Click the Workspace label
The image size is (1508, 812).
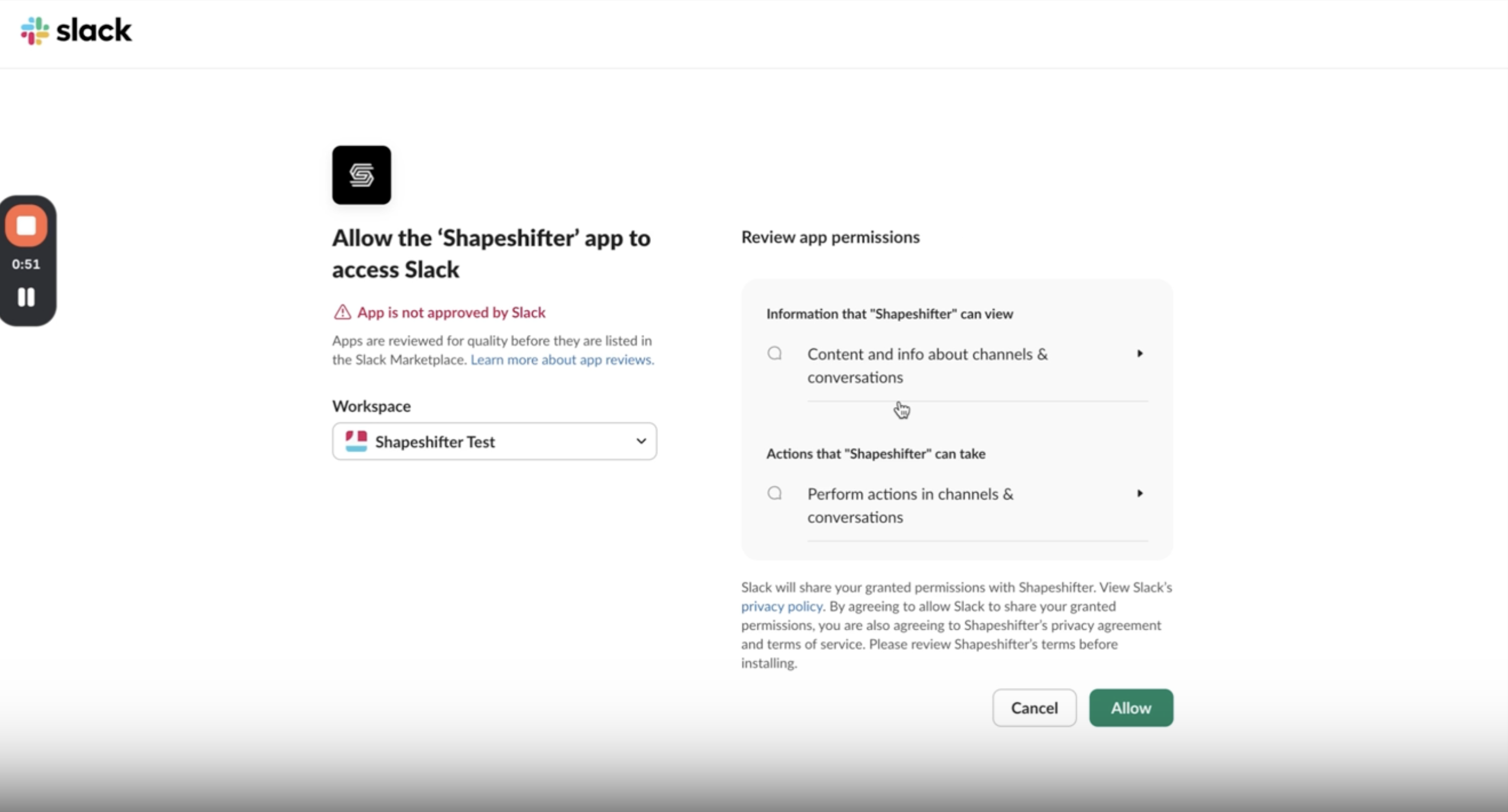pos(370,405)
